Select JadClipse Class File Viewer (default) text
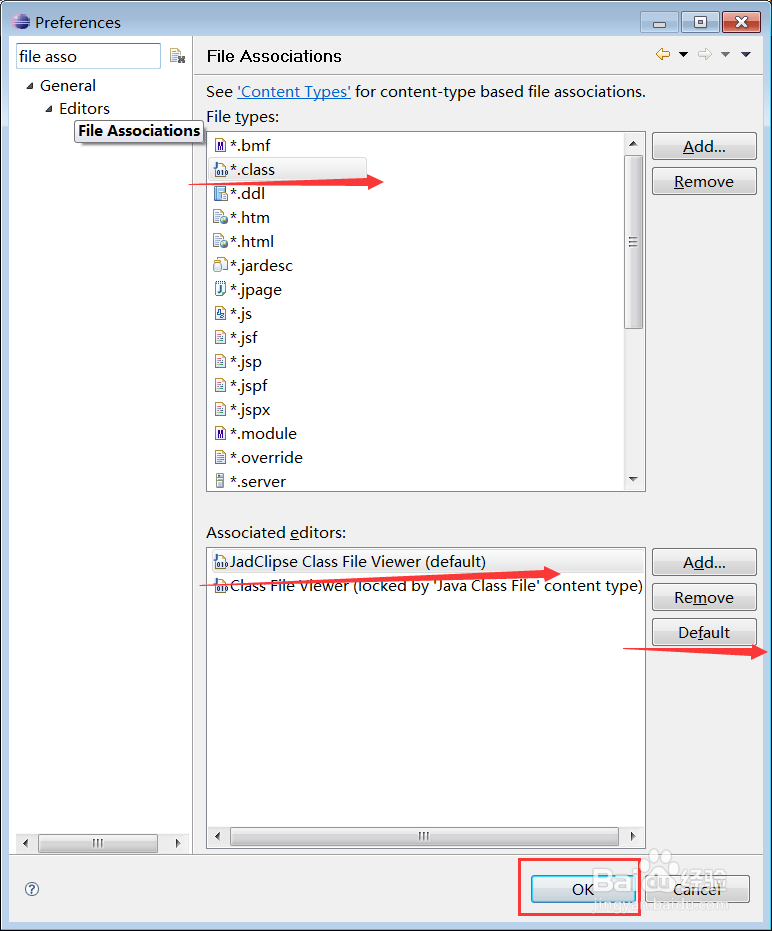Screen dimensions: 772x931 coord(357,562)
